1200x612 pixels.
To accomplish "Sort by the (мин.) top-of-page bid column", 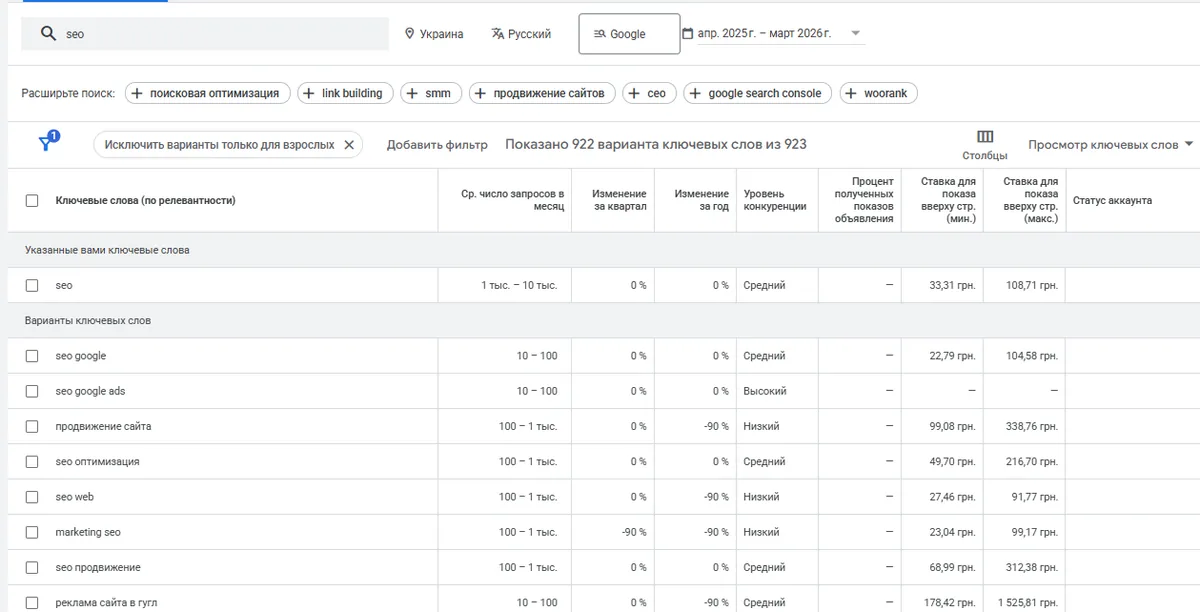I will [x=947, y=200].
